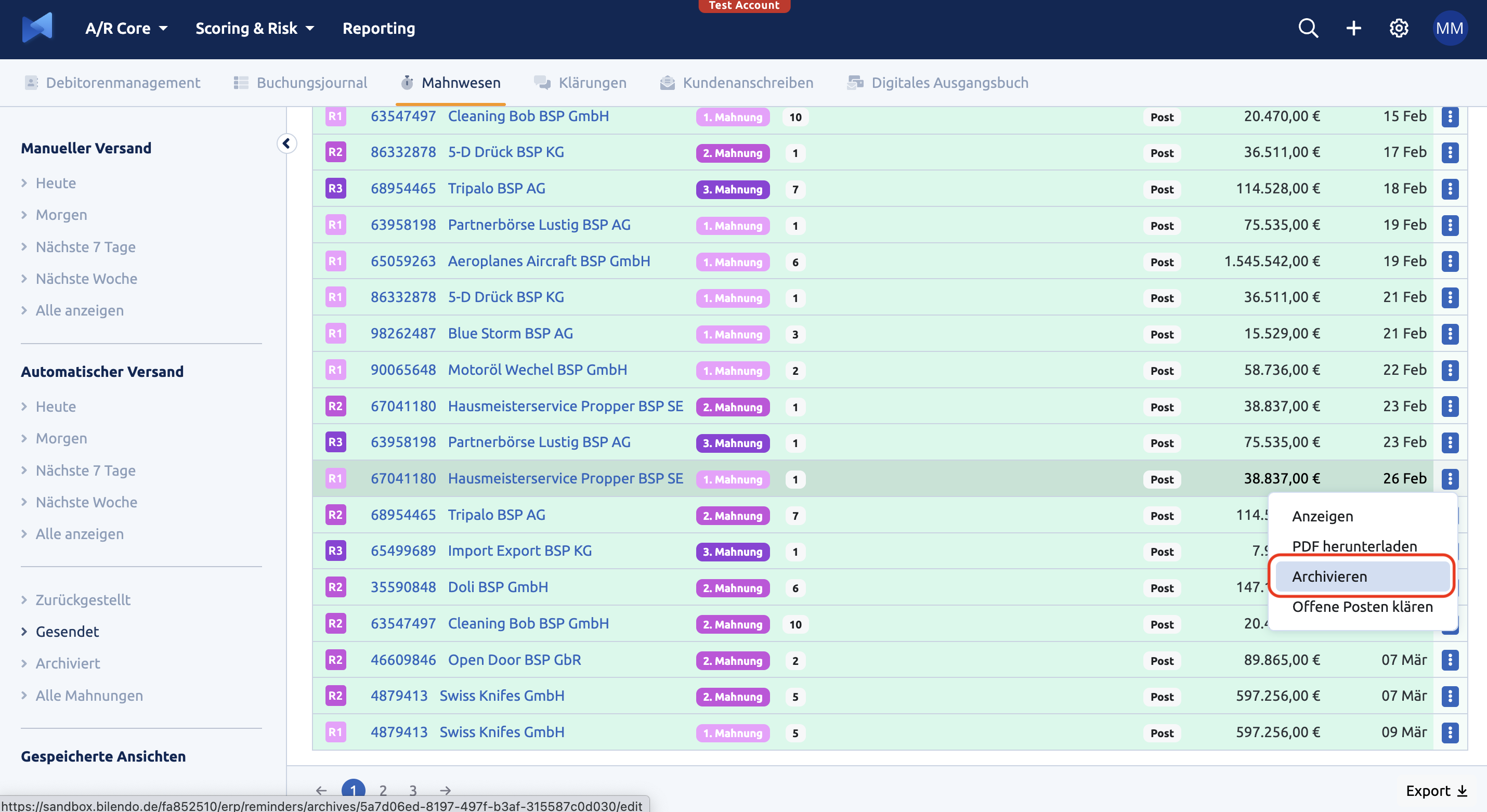Switch to the Klärungen tab
Viewport: 1487px width, 812px height.
point(580,83)
